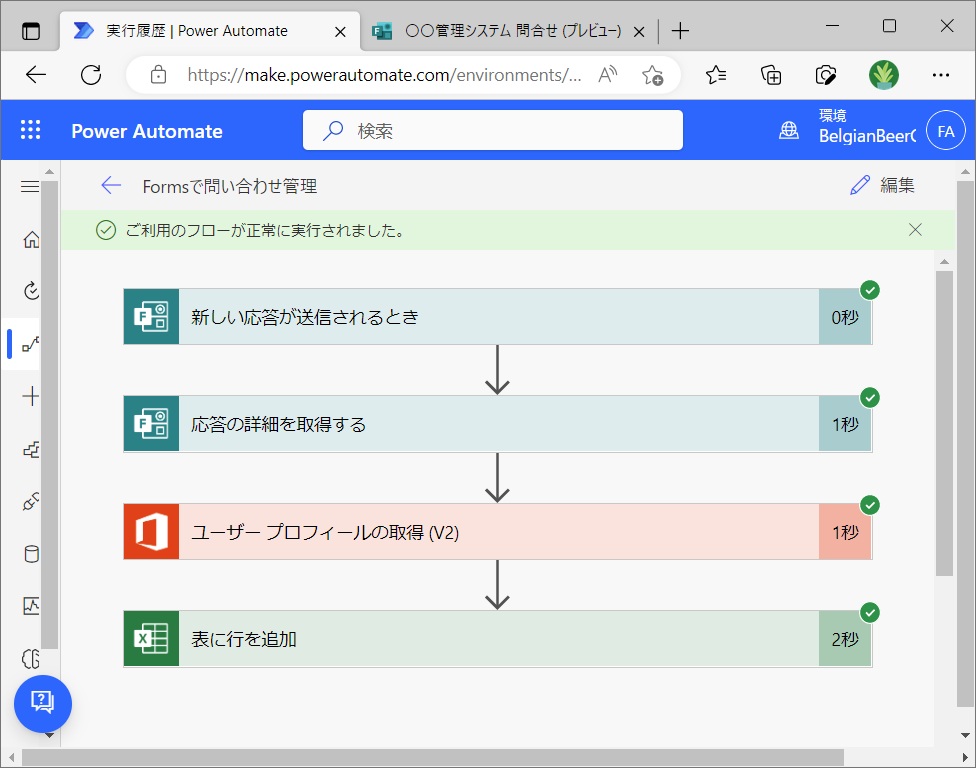Click the 1秒 duration on ユーザー プロフィールの取得

[845, 532]
